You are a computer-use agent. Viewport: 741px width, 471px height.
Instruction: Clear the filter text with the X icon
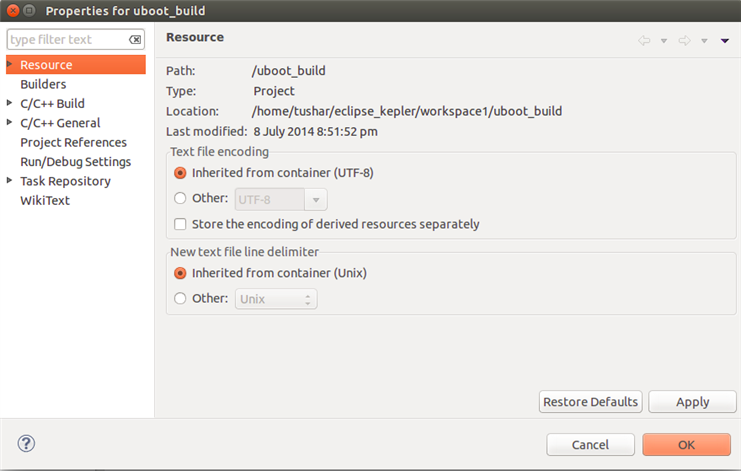[x=136, y=40]
